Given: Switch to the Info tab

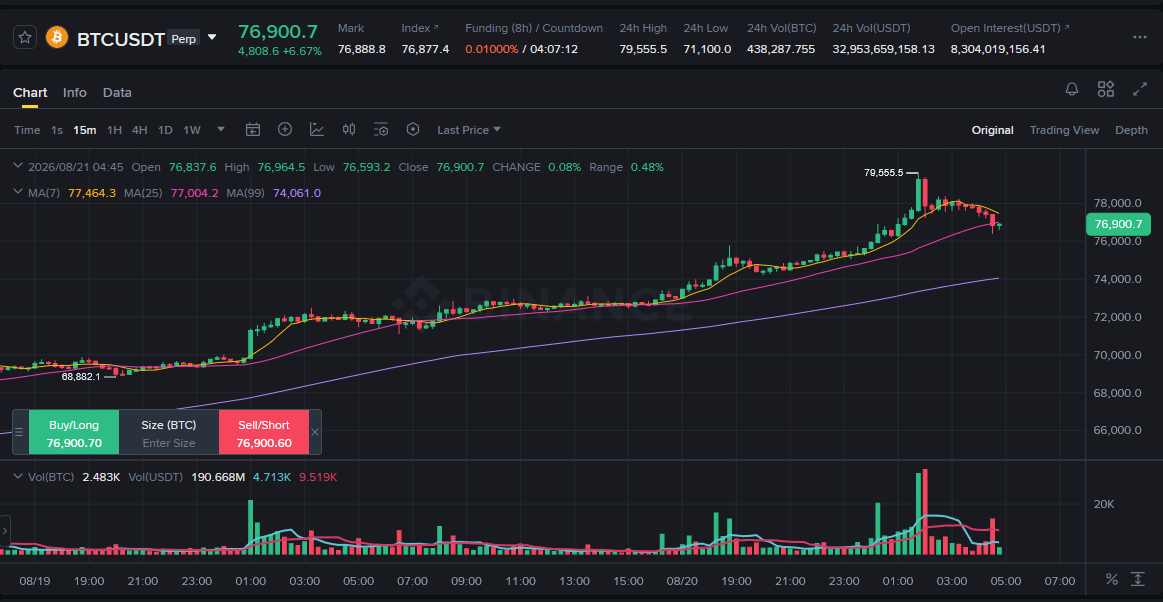Looking at the screenshot, I should pos(75,93).
